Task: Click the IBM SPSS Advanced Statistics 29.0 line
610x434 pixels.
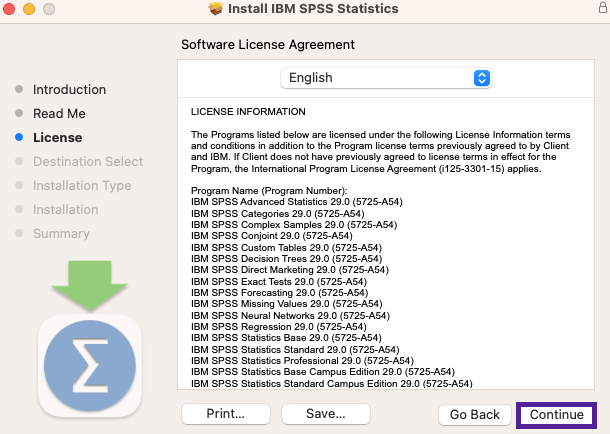Action: pos(297,202)
